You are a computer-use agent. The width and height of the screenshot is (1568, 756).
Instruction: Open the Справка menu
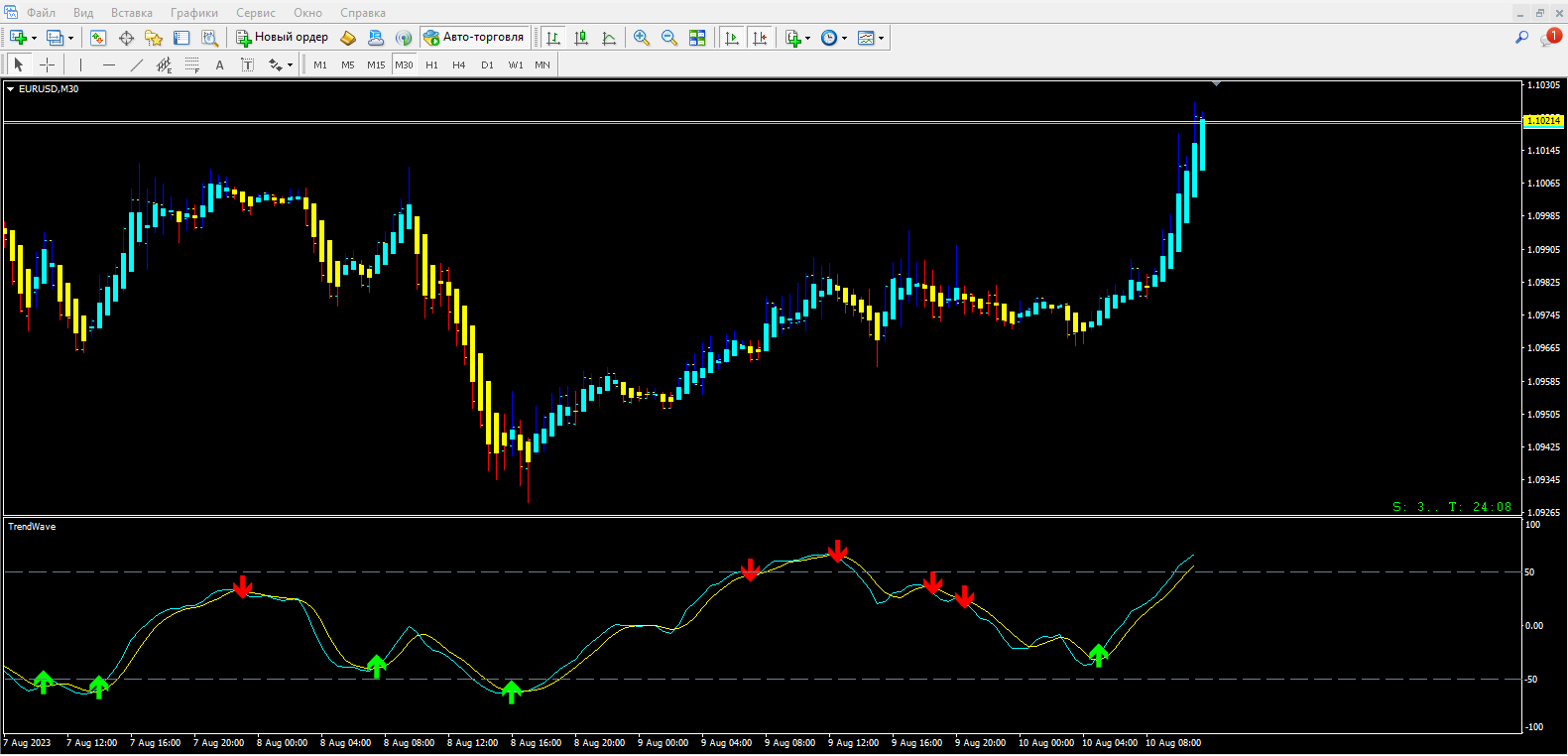pos(363,13)
